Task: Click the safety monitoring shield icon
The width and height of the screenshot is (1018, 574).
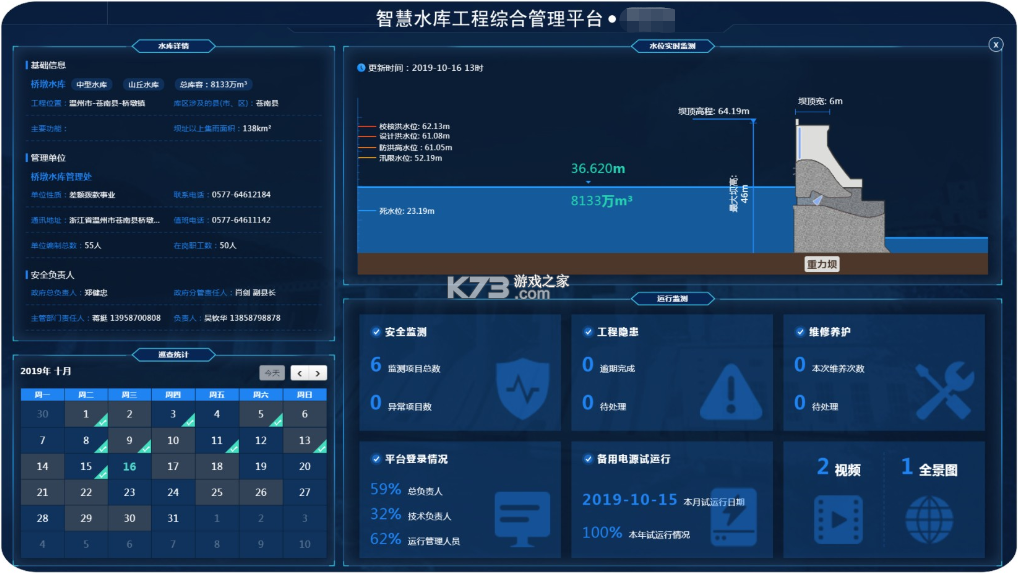Action: [x=523, y=389]
